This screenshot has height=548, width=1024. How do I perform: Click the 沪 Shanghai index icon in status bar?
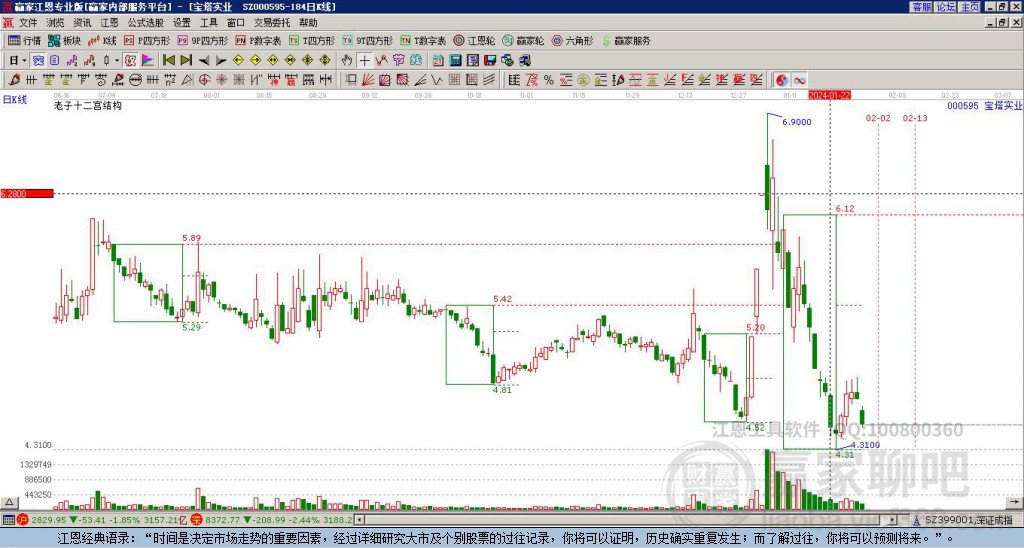(x=24, y=521)
